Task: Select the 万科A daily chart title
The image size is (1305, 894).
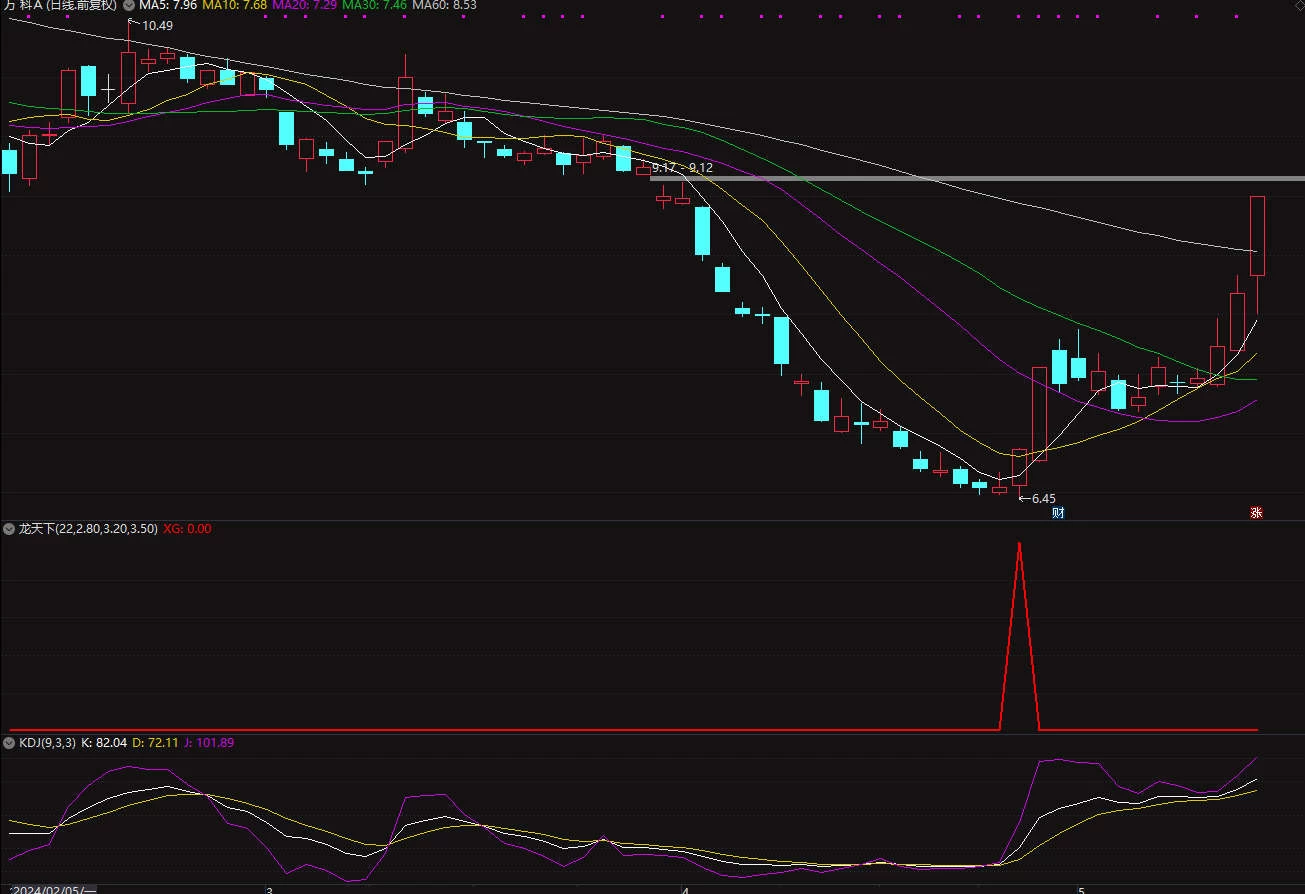Action: [x=59, y=5]
